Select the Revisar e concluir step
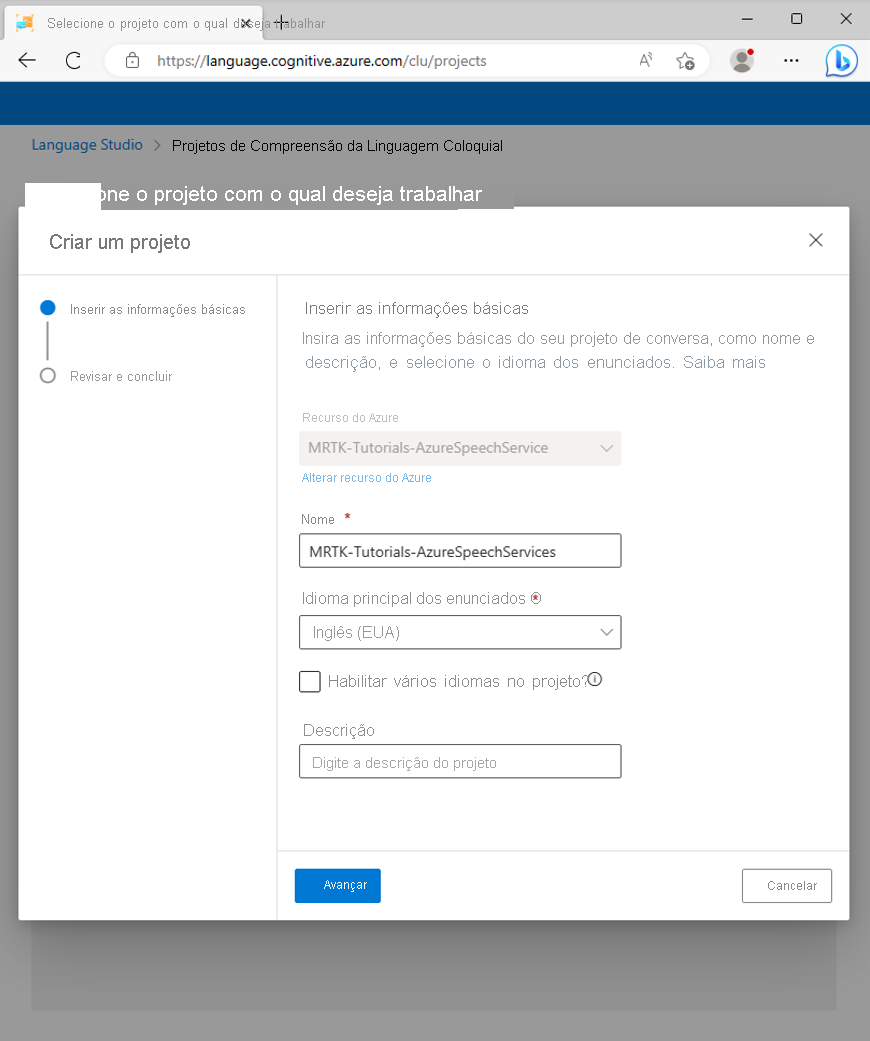This screenshot has height=1041, width=870. 106,376
